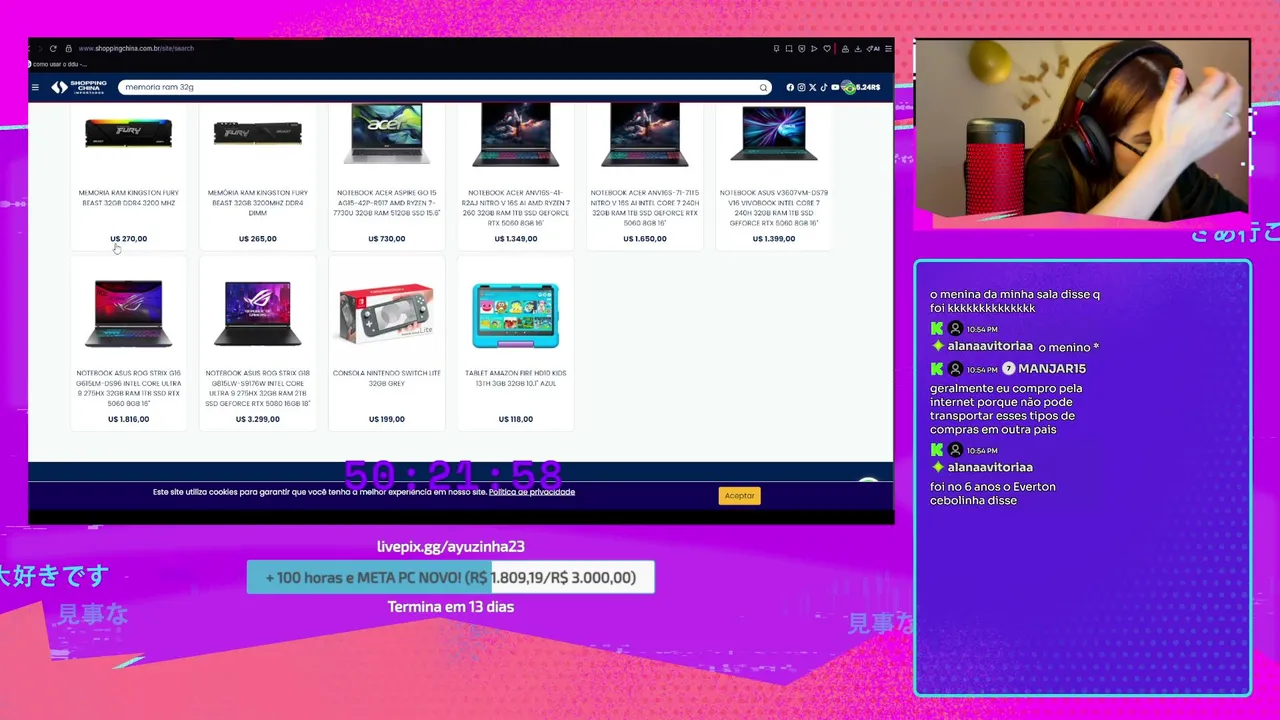Open the Acer Nitro V 16S Ryzen 7 image
The width and height of the screenshot is (1280, 720).
pyautogui.click(x=516, y=133)
